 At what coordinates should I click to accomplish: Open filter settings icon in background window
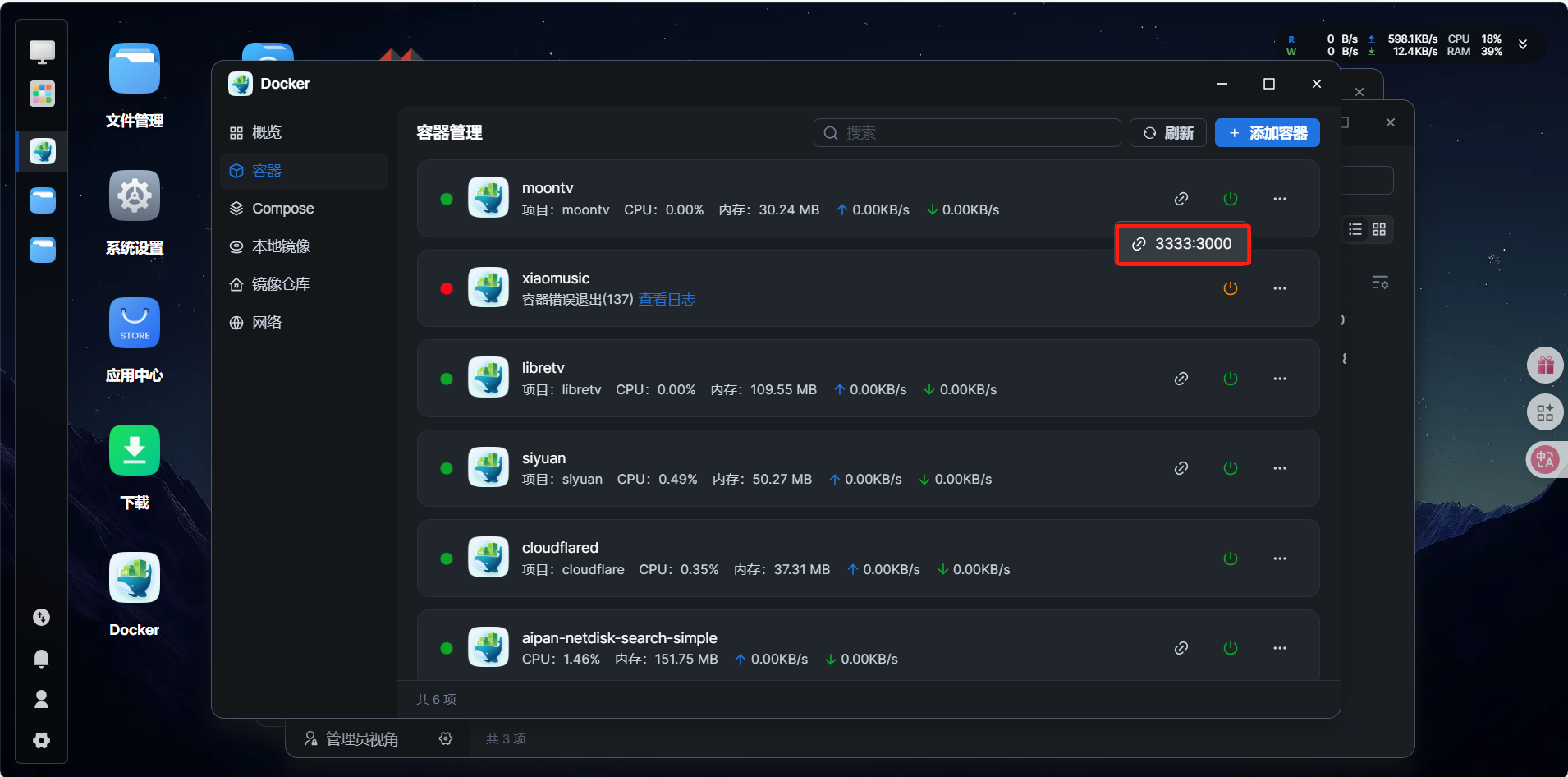coord(1380,283)
